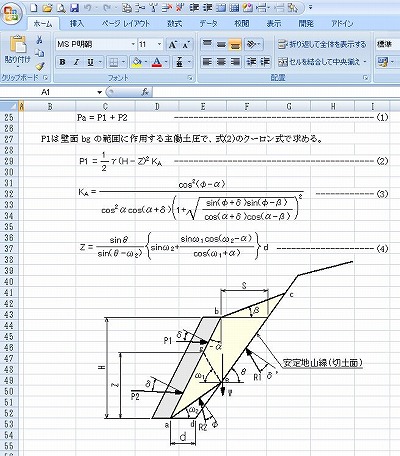Click 折り返して全体を表示する wrap text button

pyautogui.click(x=322, y=44)
